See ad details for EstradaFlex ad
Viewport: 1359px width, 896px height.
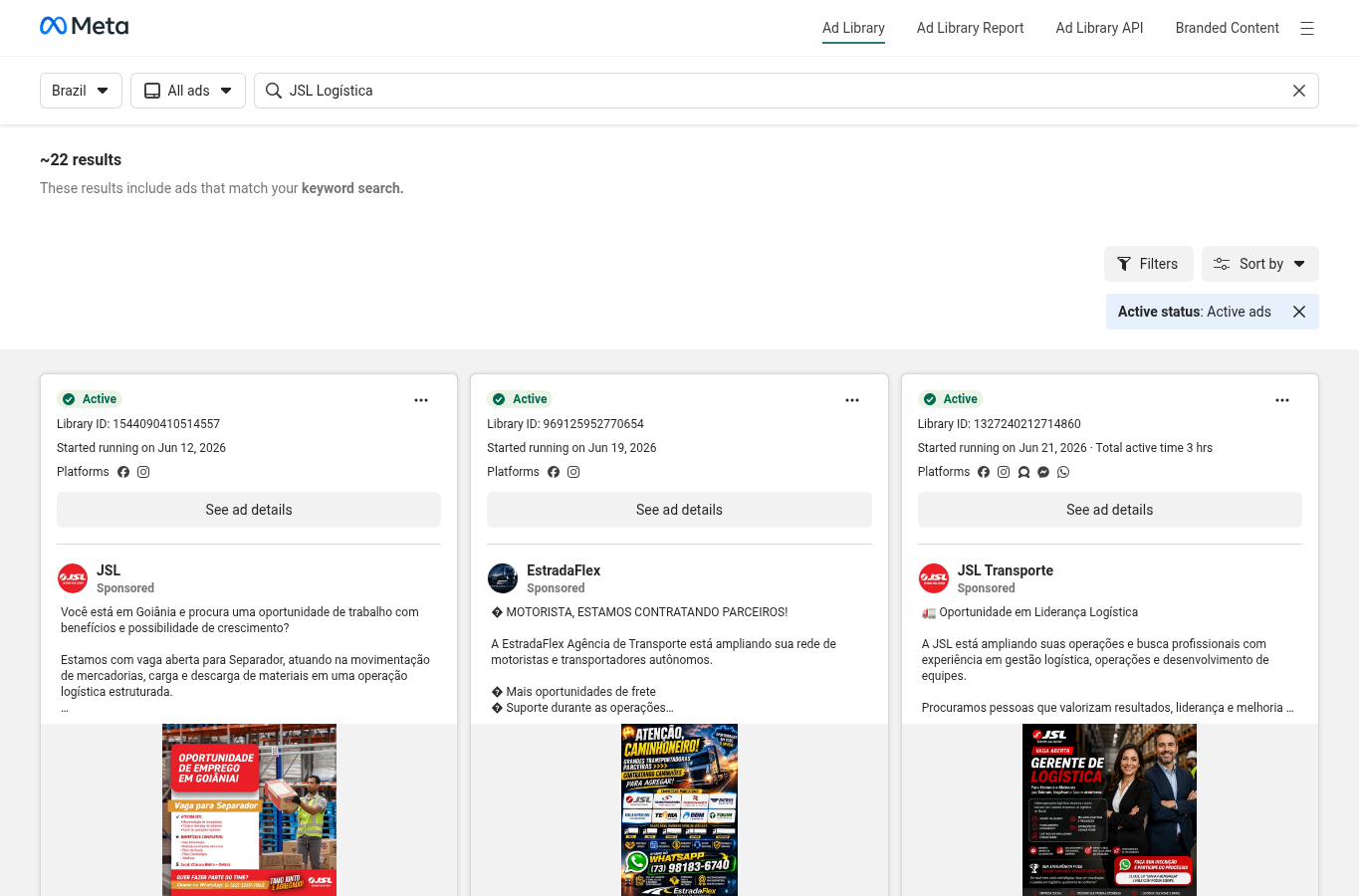(679, 510)
